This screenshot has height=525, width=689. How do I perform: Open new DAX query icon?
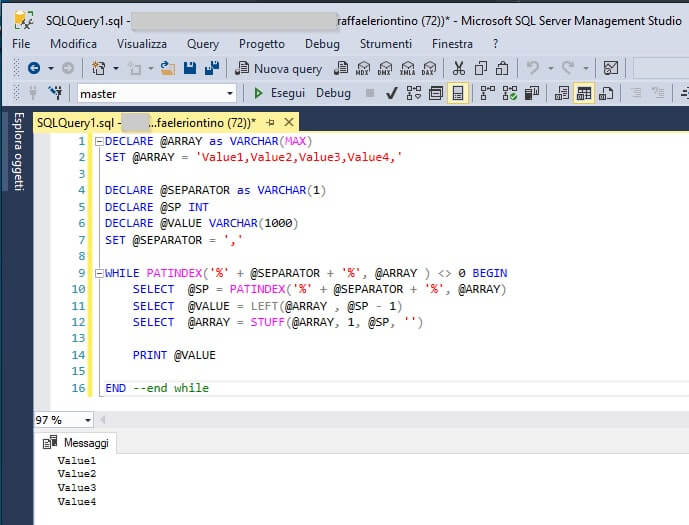[x=429, y=68]
